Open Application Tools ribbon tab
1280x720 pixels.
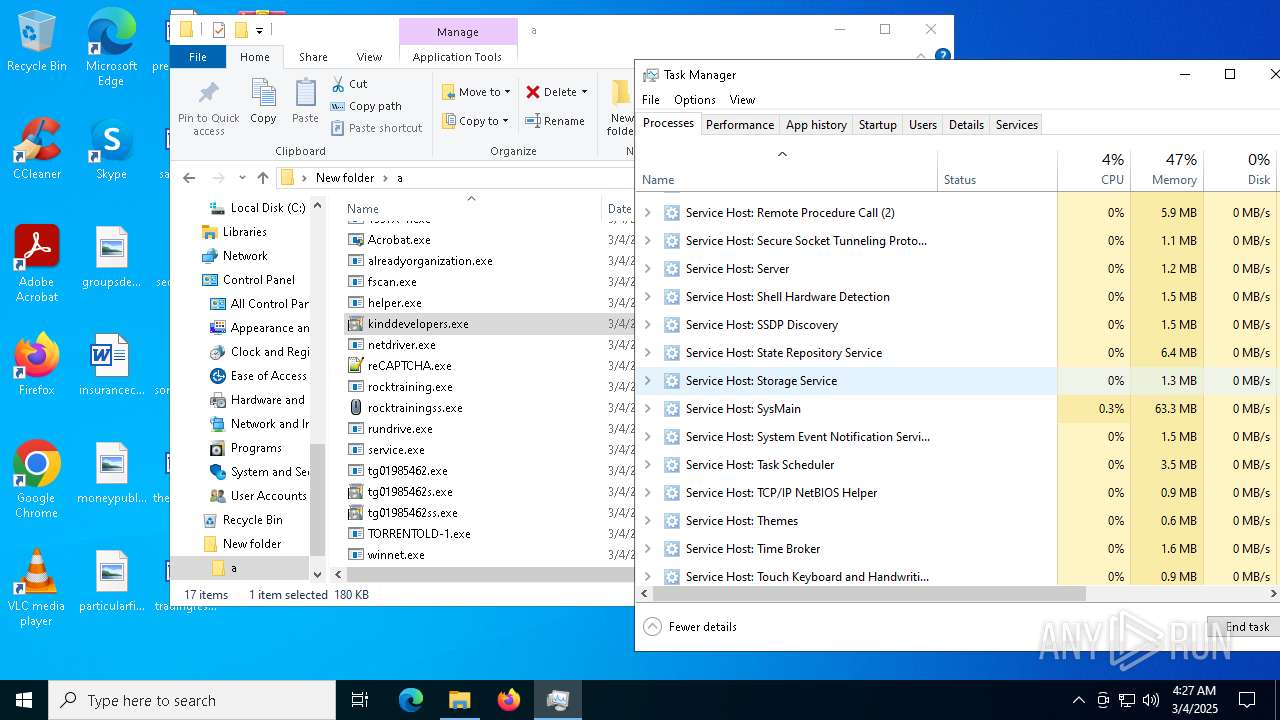(x=457, y=57)
